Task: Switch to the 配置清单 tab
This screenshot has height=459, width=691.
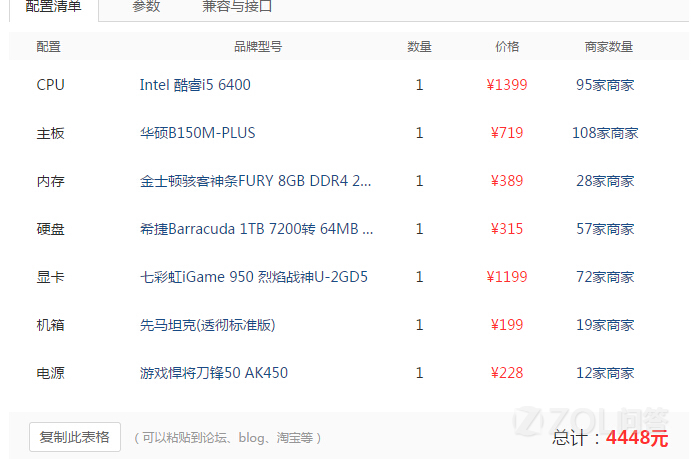Action: pyautogui.click(x=53, y=7)
